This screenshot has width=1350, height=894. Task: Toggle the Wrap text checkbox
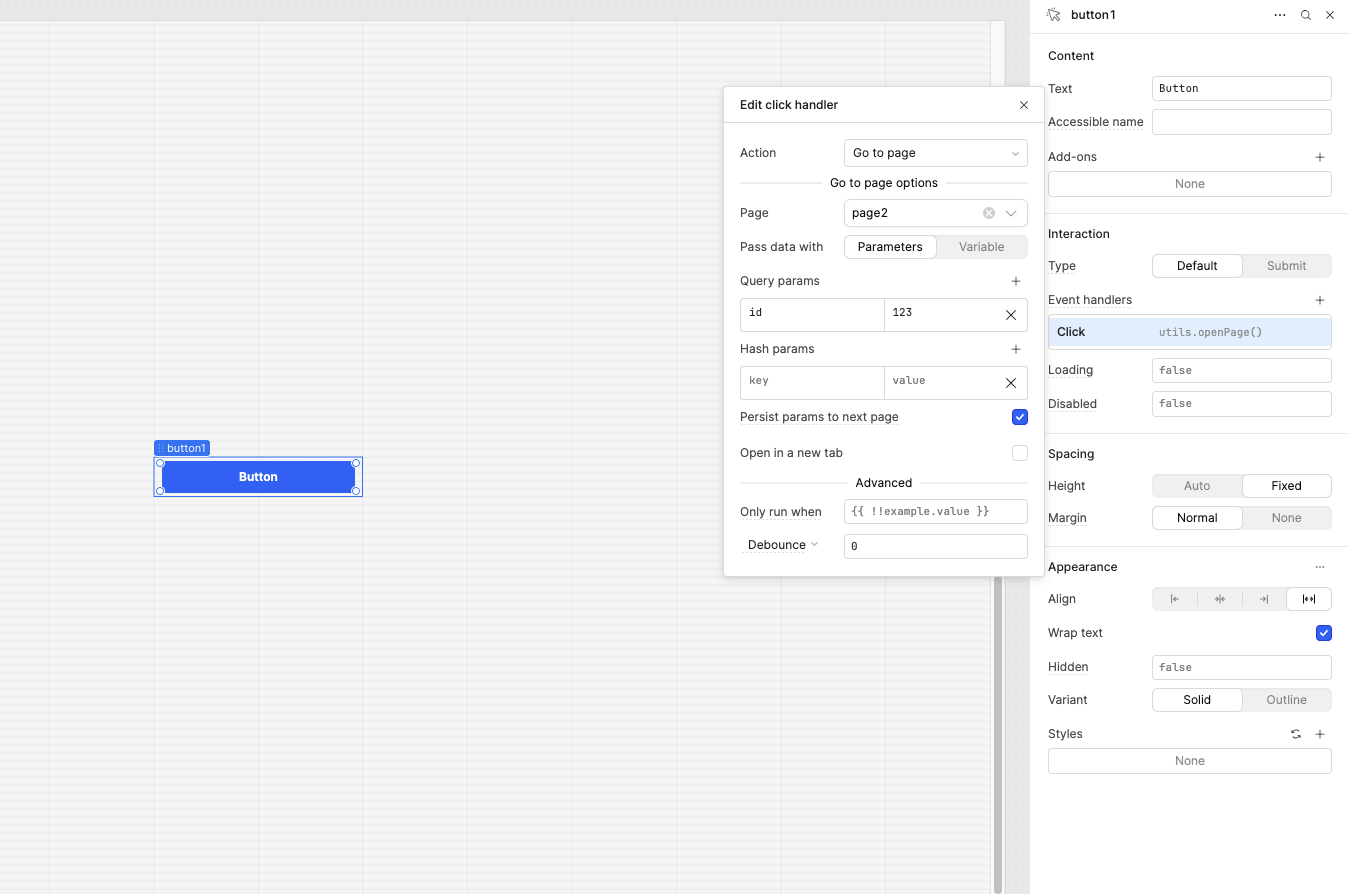tap(1324, 633)
